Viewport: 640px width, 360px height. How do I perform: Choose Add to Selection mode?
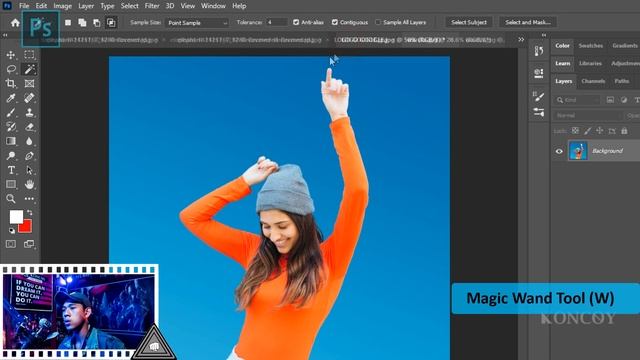(x=82, y=23)
